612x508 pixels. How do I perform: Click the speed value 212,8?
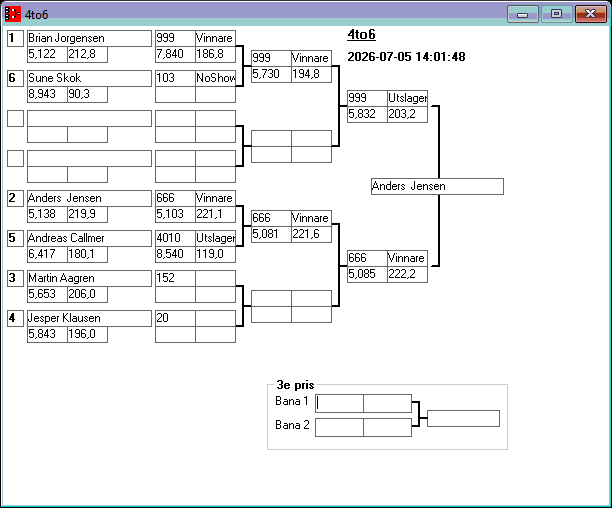(87, 54)
